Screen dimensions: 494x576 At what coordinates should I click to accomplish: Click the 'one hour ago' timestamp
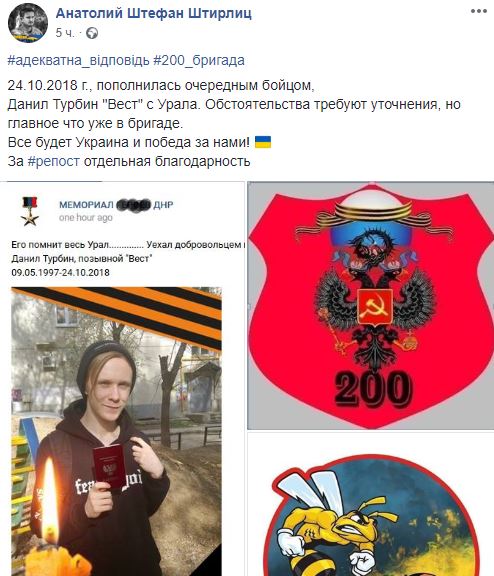[x=86, y=218]
